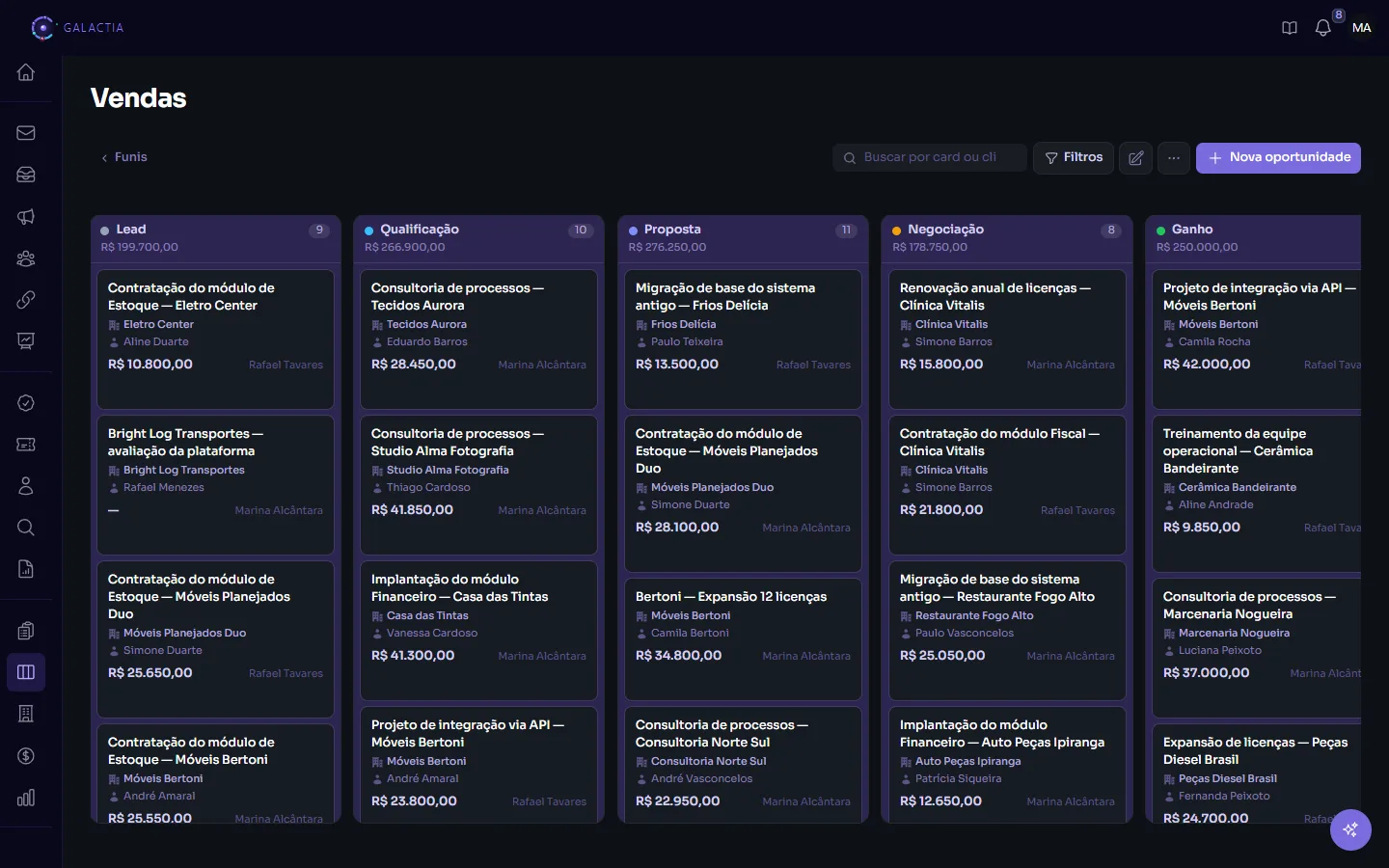Open the magnifier search icon in sidebar
1389x868 pixels.
click(x=26, y=528)
